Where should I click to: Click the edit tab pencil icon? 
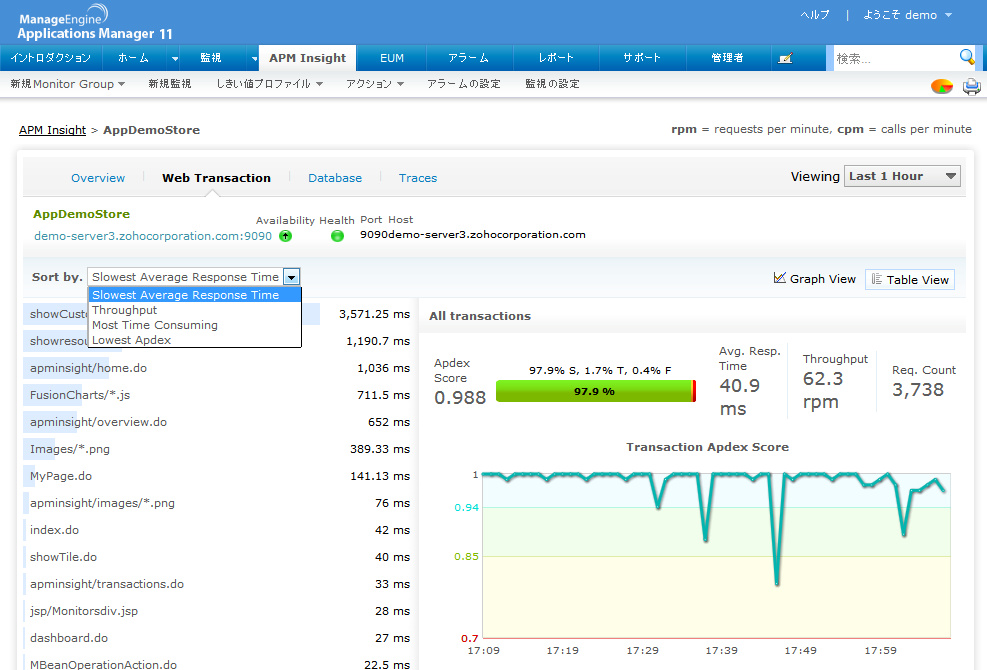click(785, 59)
